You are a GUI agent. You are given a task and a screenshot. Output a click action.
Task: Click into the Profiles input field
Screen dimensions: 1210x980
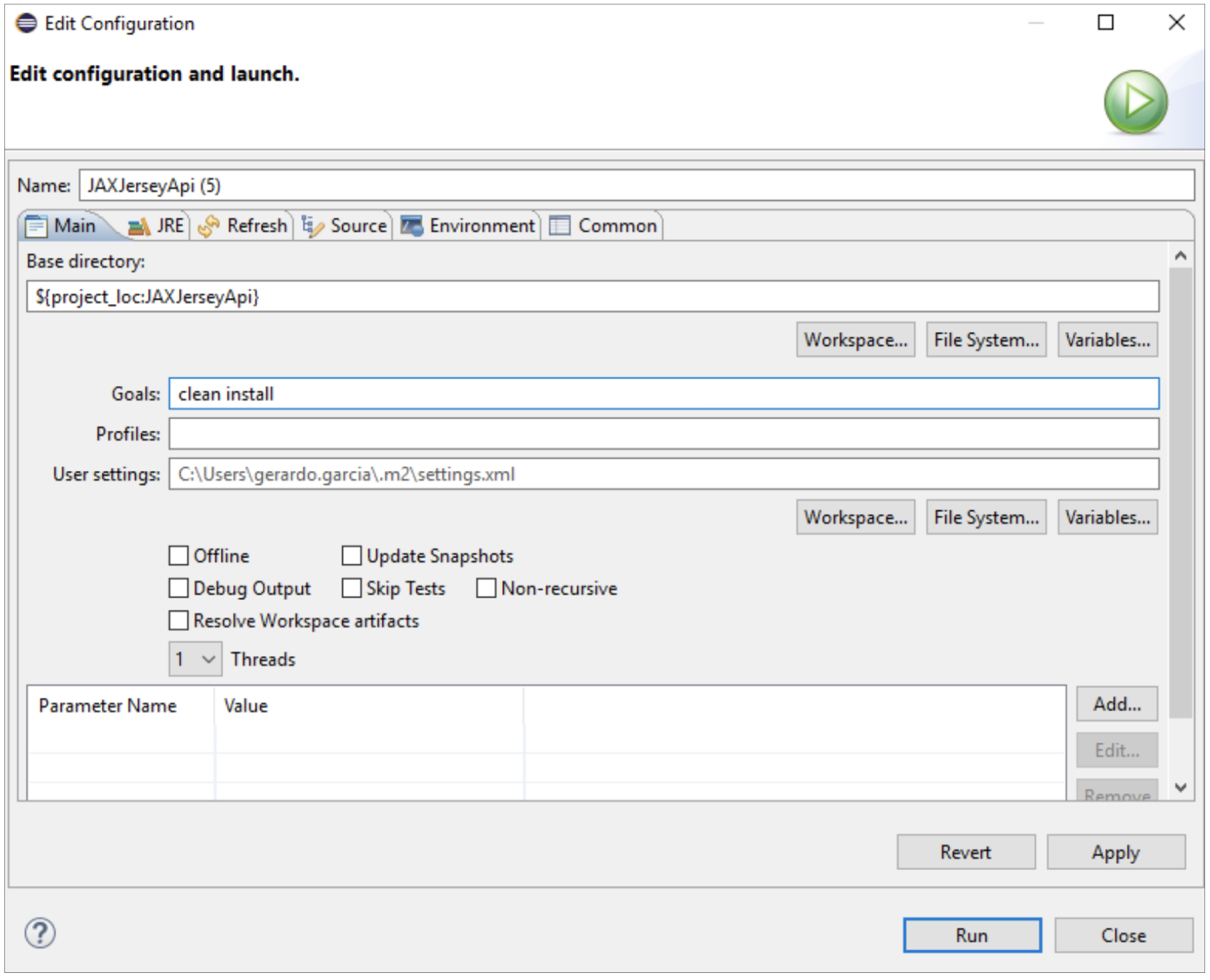click(x=664, y=434)
